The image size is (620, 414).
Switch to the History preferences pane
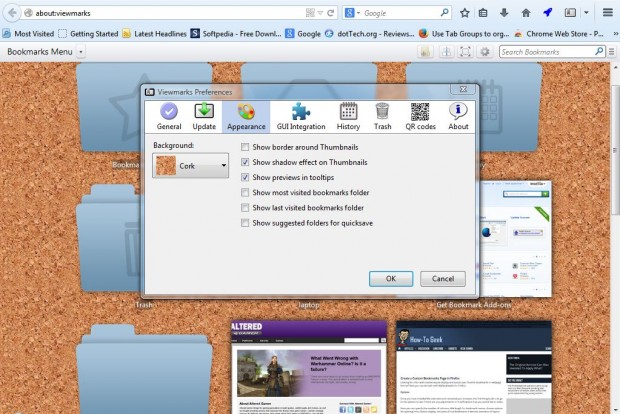tap(348, 117)
